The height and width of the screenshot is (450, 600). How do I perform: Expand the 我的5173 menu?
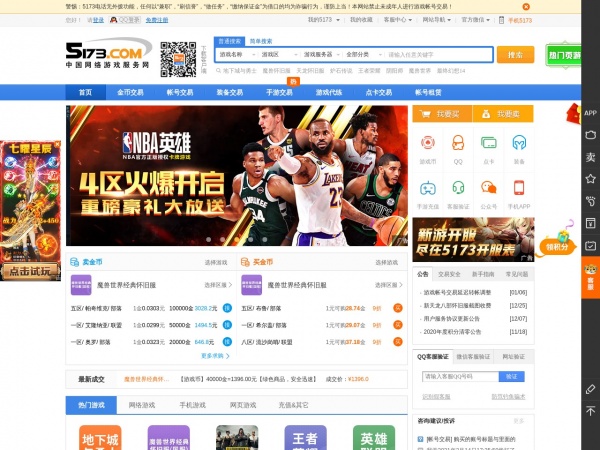(x=323, y=20)
